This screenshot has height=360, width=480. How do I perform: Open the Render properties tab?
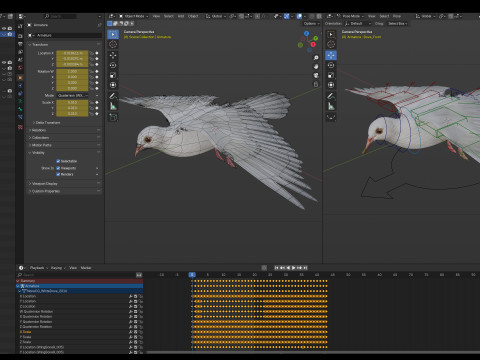point(20,36)
